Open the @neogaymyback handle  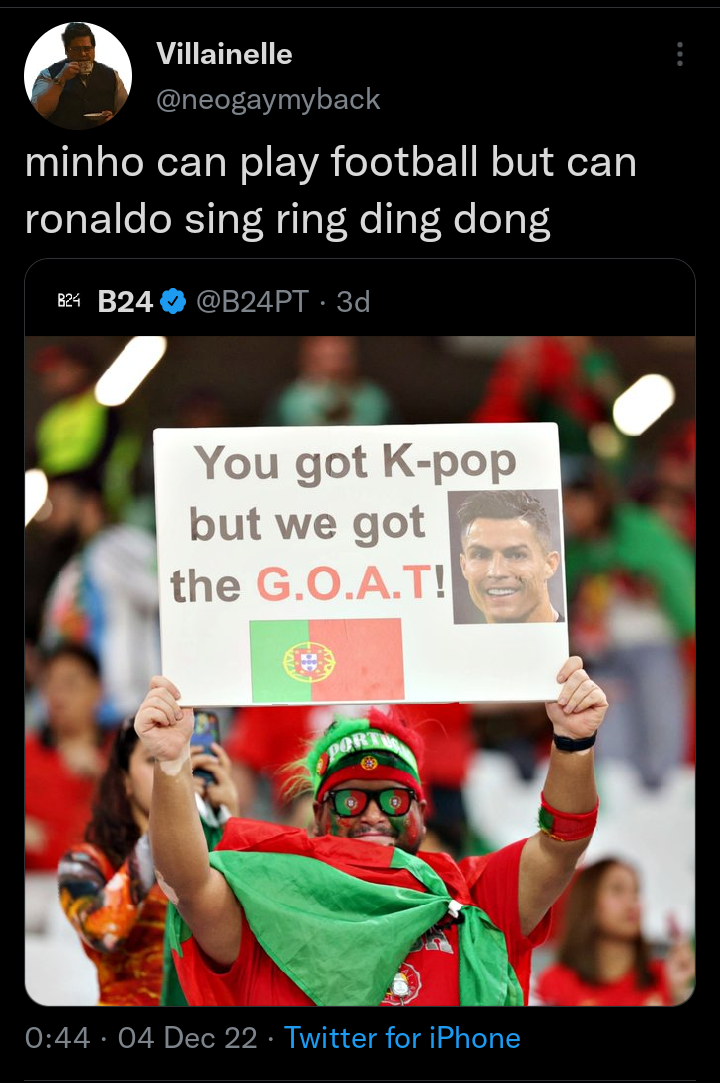(x=268, y=99)
